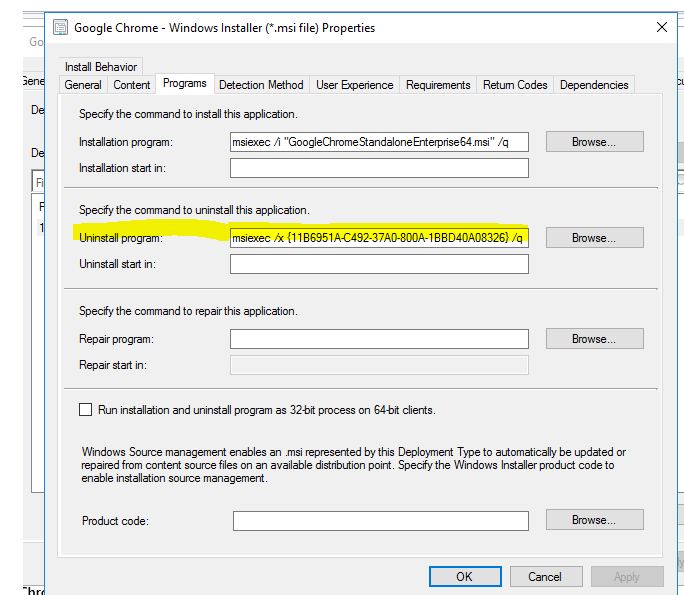This screenshot has width=684, height=595.
Task: Click the 'Product code:' label
Action: click(116, 521)
